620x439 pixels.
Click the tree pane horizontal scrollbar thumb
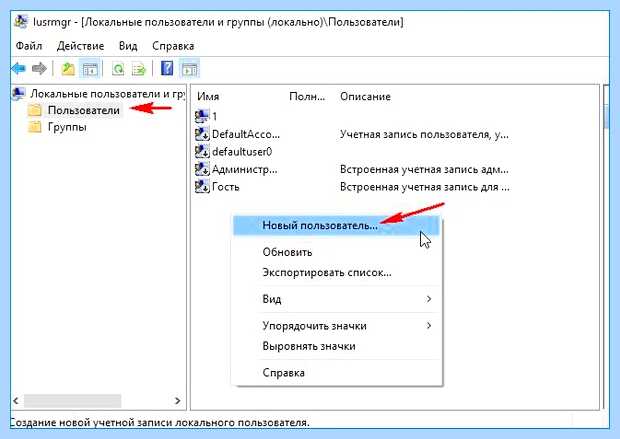(x=72, y=401)
